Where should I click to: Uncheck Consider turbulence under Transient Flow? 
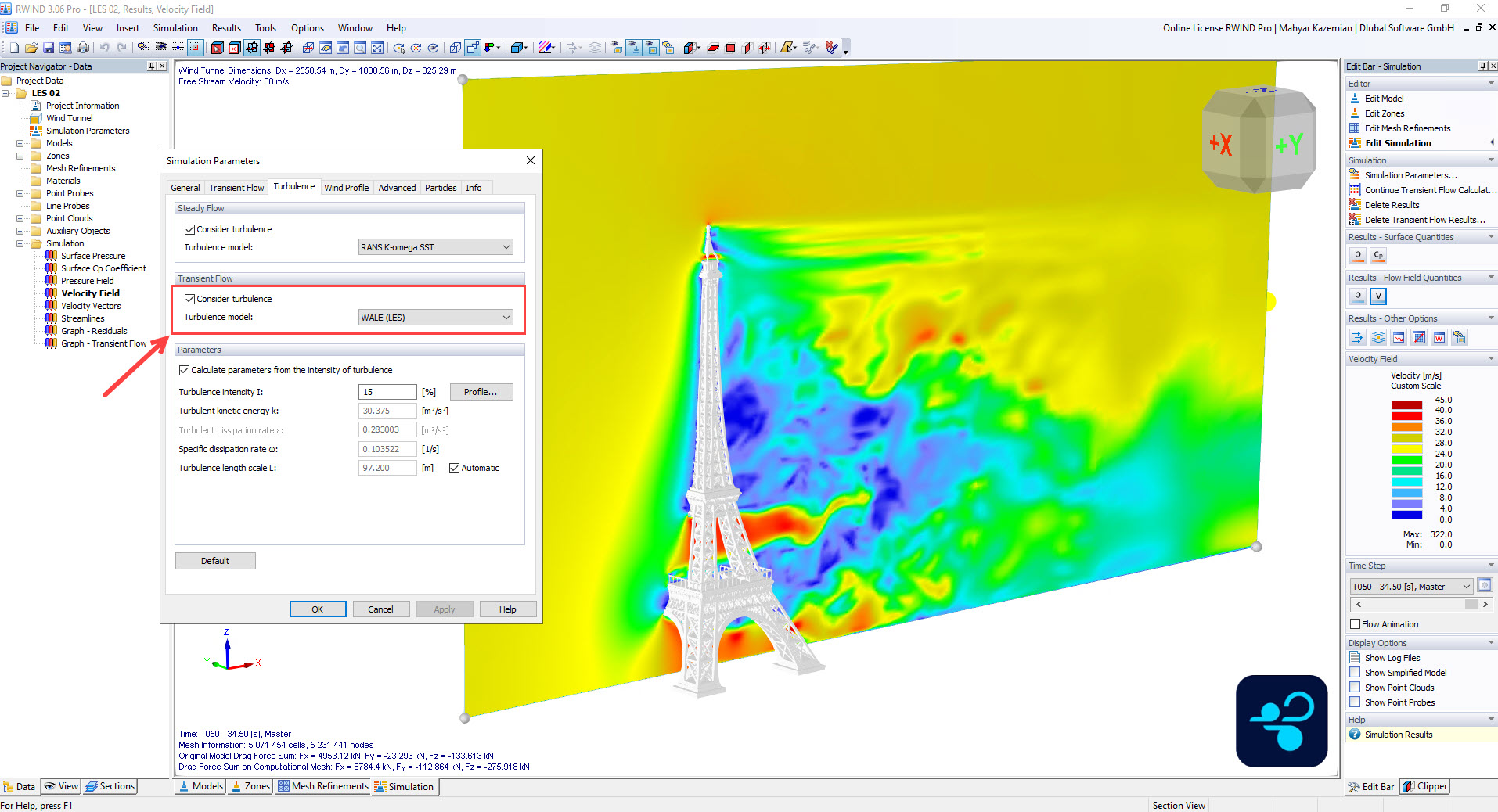tap(190, 298)
